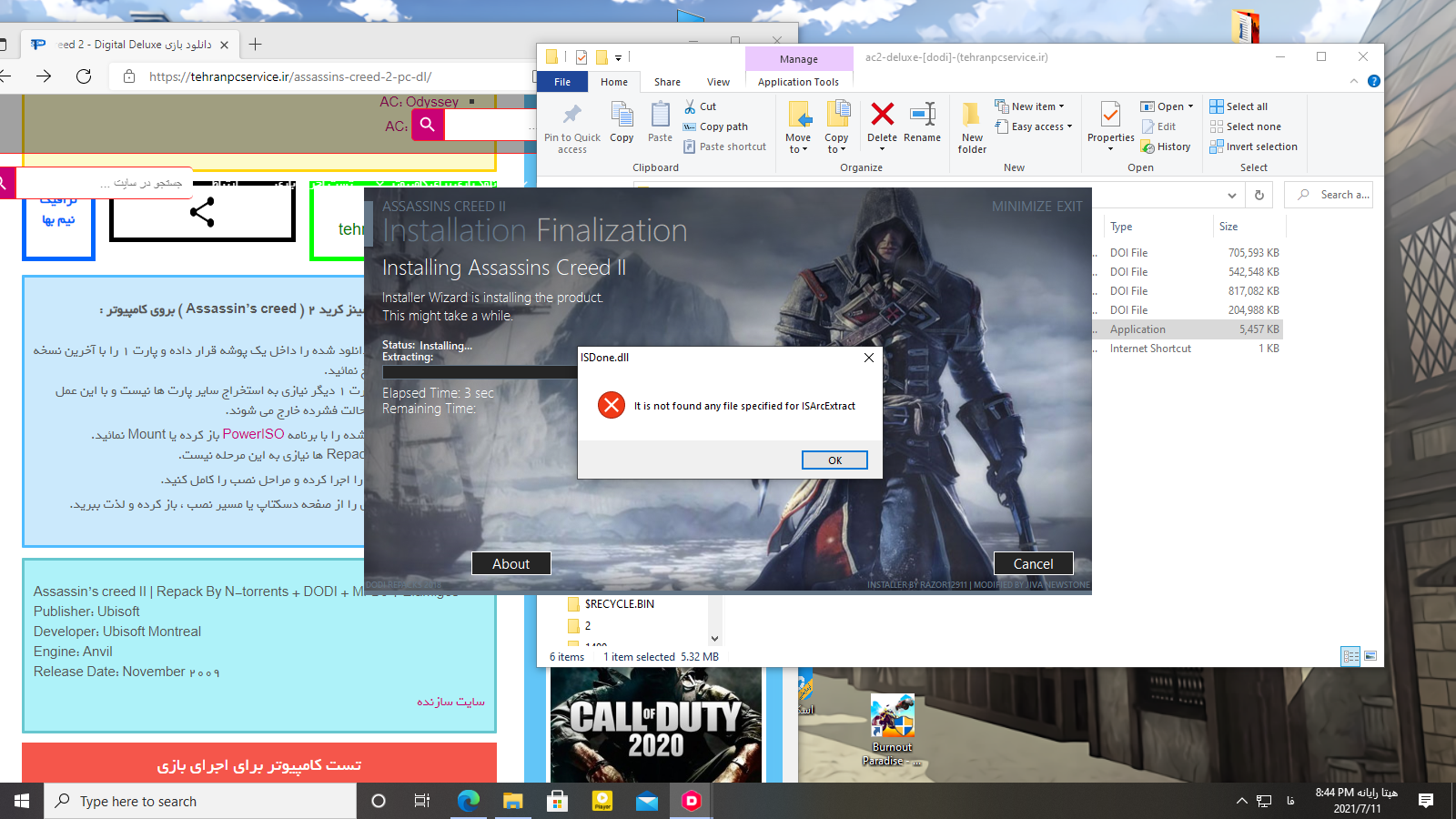Screen dimensions: 1456x819
Task: Open file Properties from the ribbon
Action: click(1110, 116)
